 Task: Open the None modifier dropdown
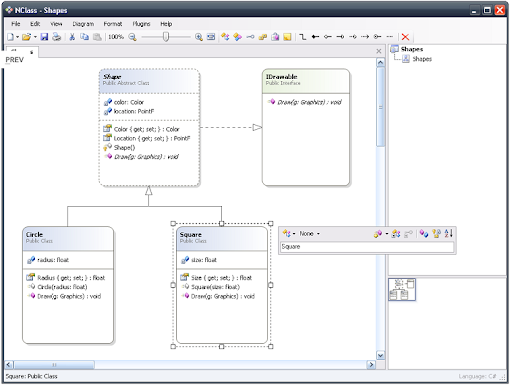click(309, 234)
